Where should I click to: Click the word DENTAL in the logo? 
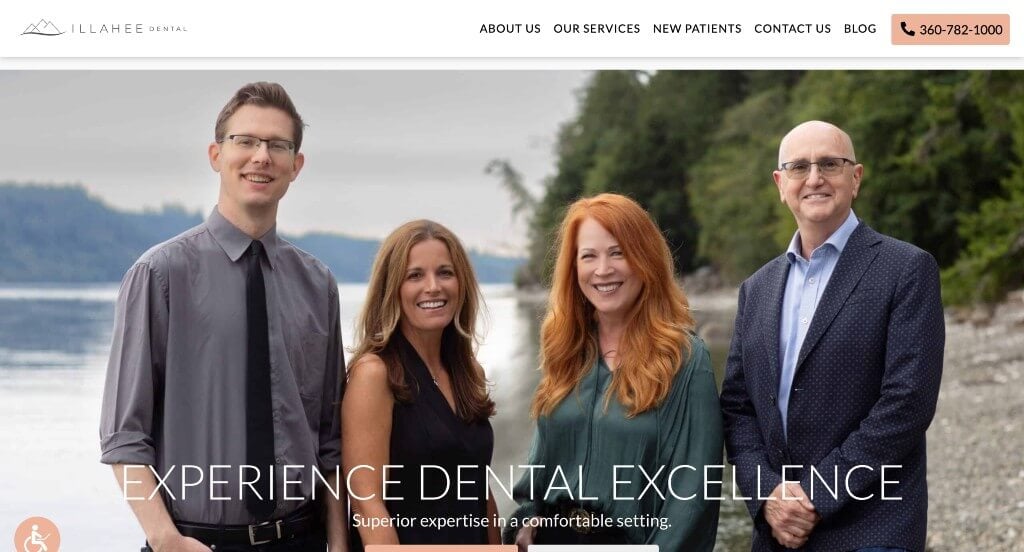168,29
